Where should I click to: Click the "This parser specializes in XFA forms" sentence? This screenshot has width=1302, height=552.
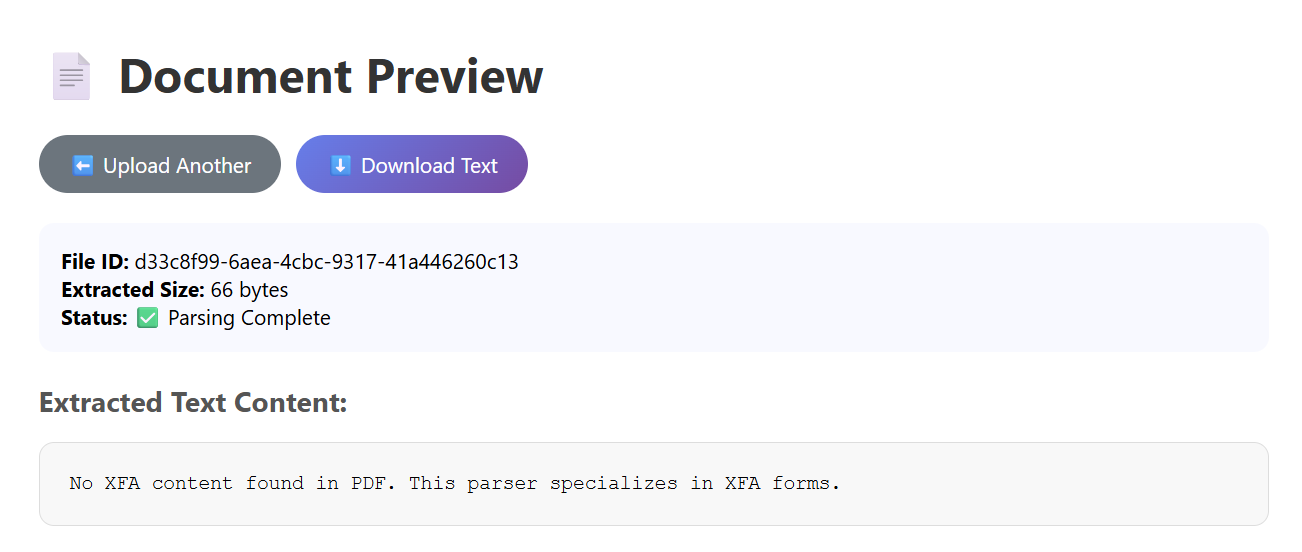tap(624, 484)
